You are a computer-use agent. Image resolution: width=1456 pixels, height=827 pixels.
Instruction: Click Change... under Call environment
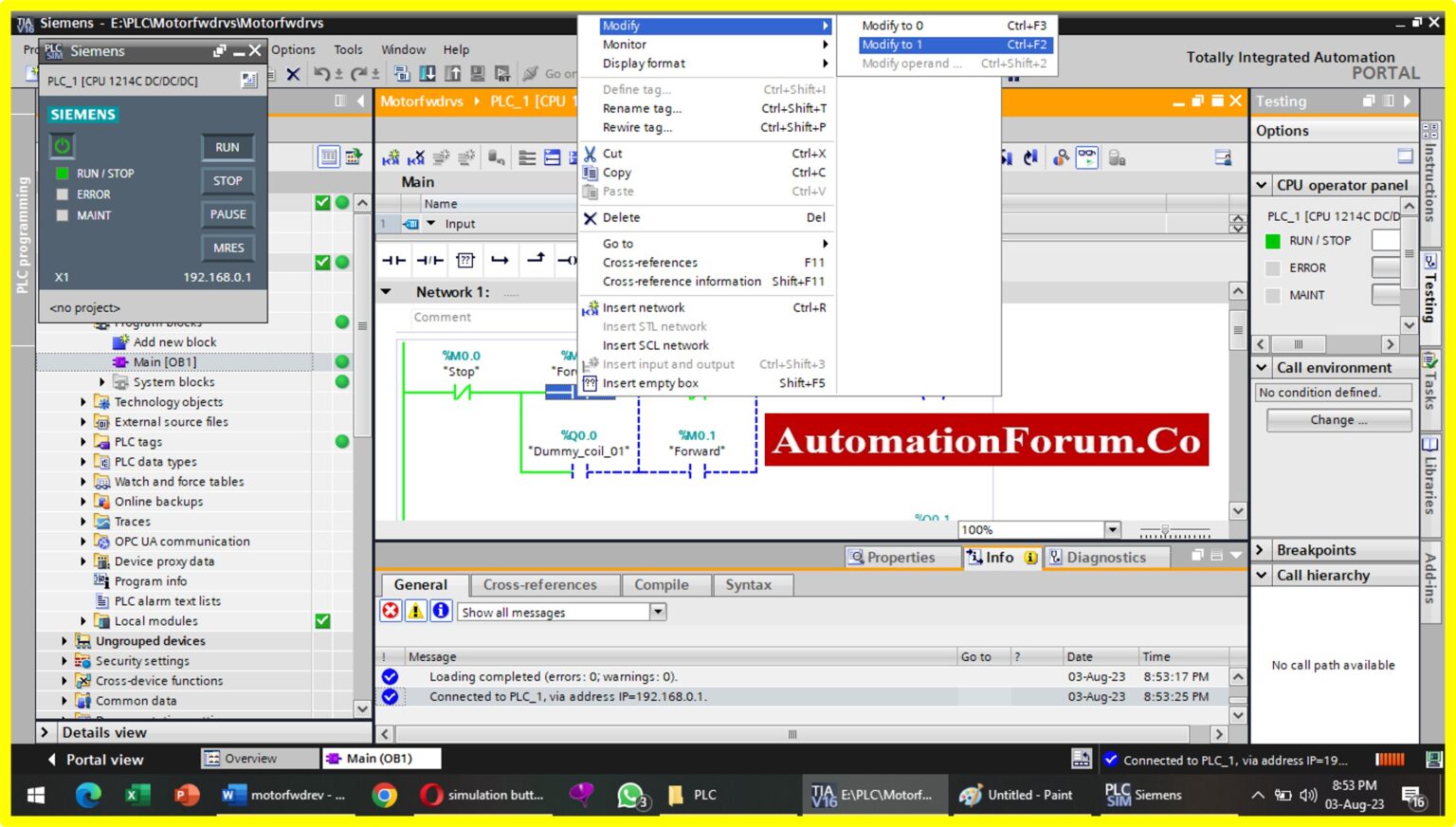[1338, 419]
